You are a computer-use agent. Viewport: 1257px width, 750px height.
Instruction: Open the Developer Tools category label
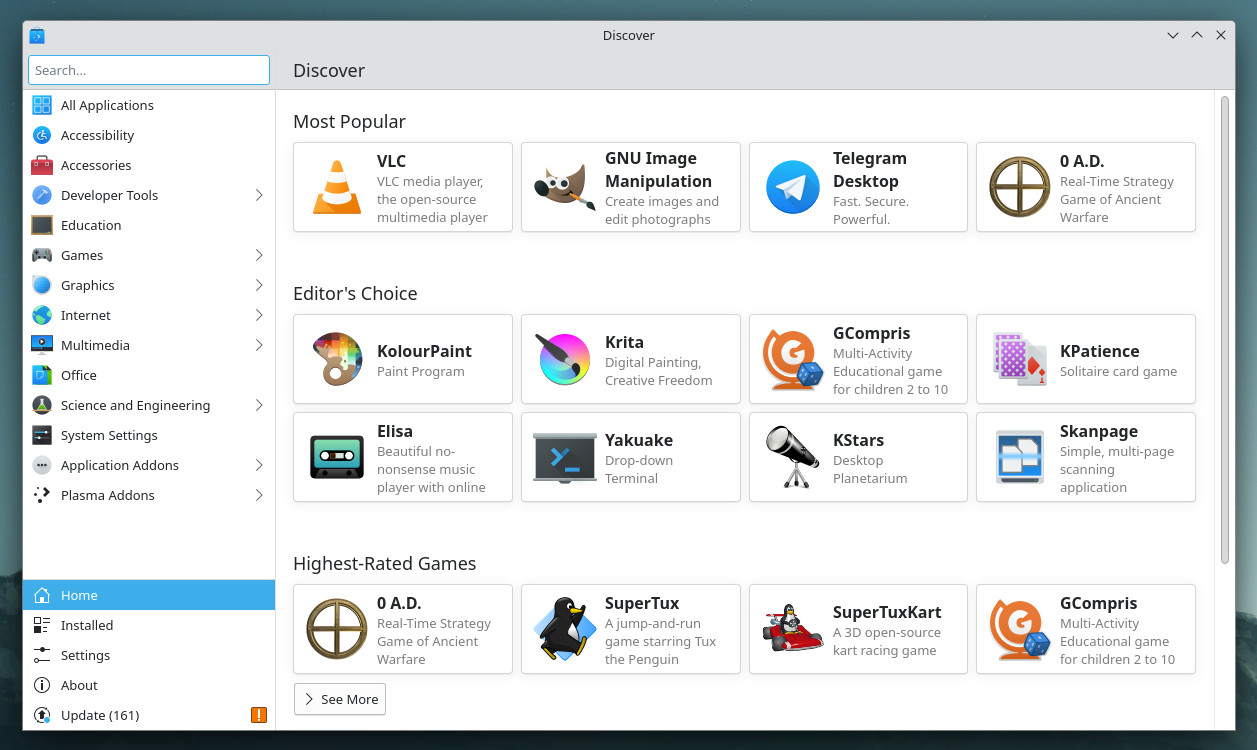pyautogui.click(x=110, y=195)
